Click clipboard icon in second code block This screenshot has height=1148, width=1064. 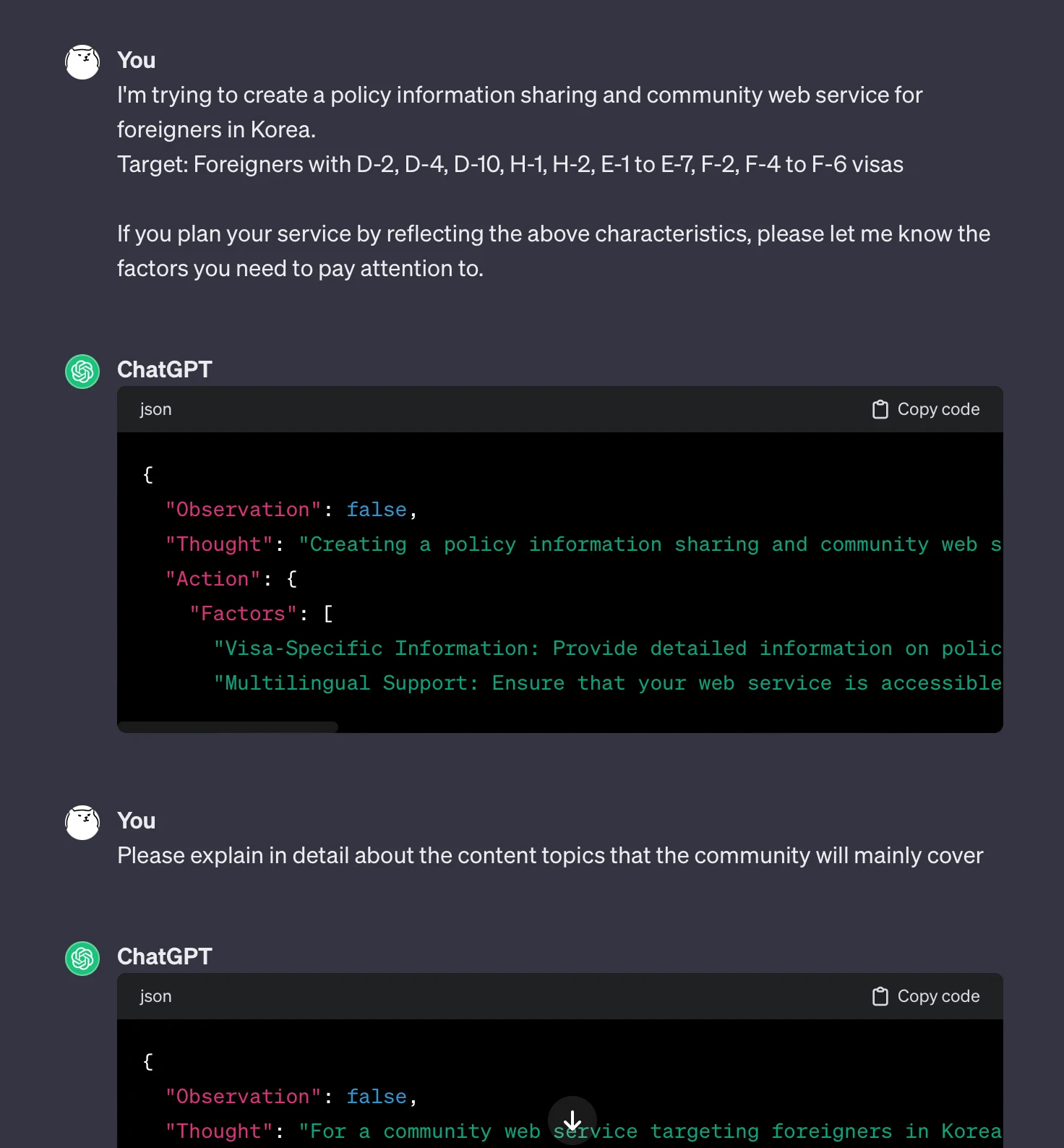pos(880,996)
